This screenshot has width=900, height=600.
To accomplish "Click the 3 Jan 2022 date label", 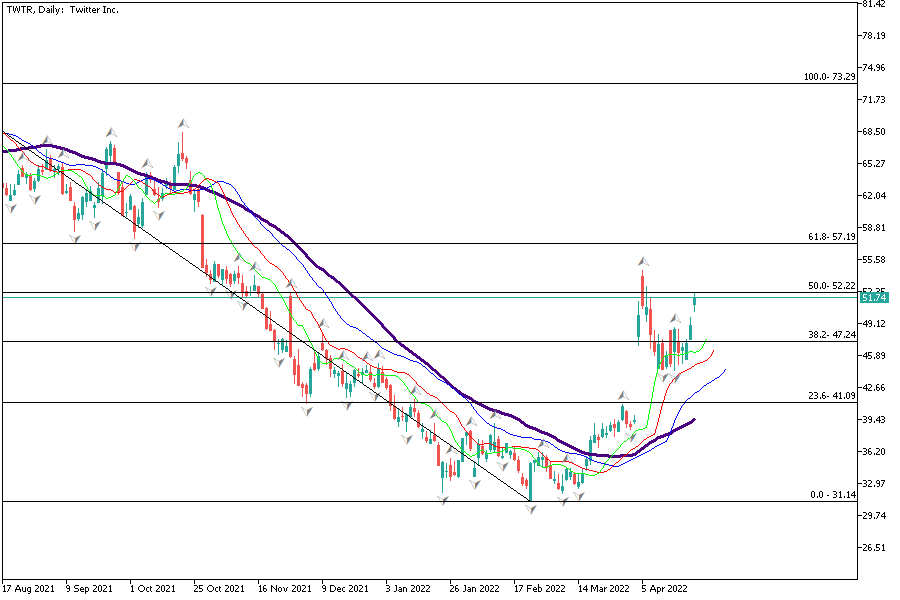I will point(409,589).
